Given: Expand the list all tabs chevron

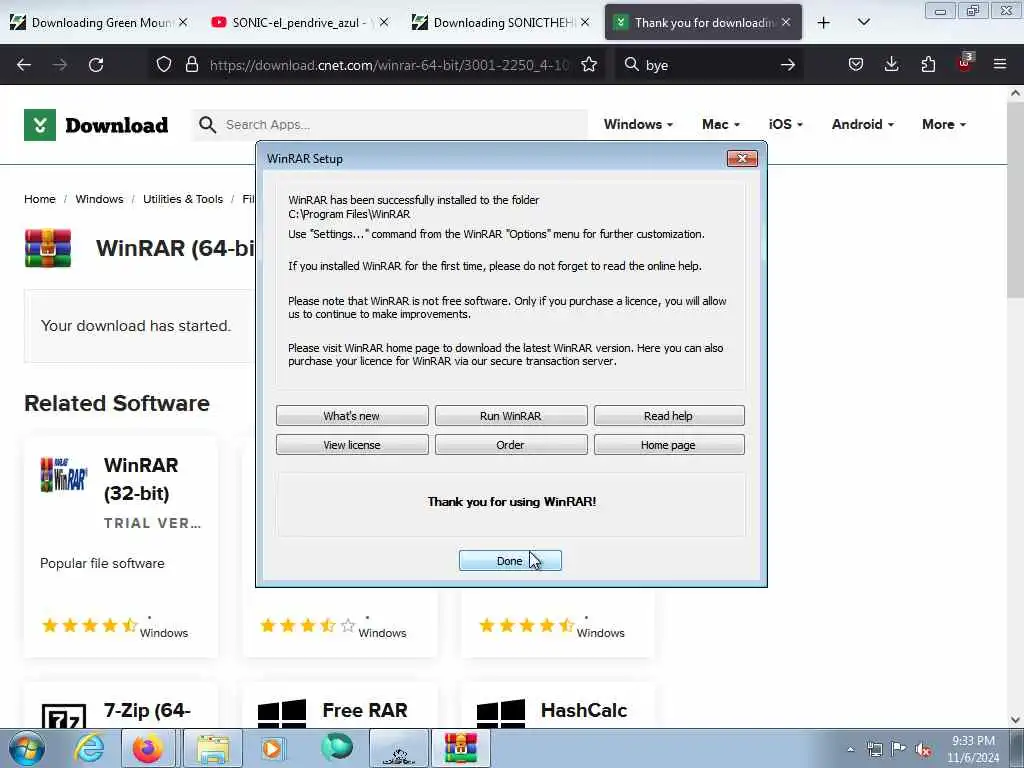Looking at the screenshot, I should (x=863, y=22).
